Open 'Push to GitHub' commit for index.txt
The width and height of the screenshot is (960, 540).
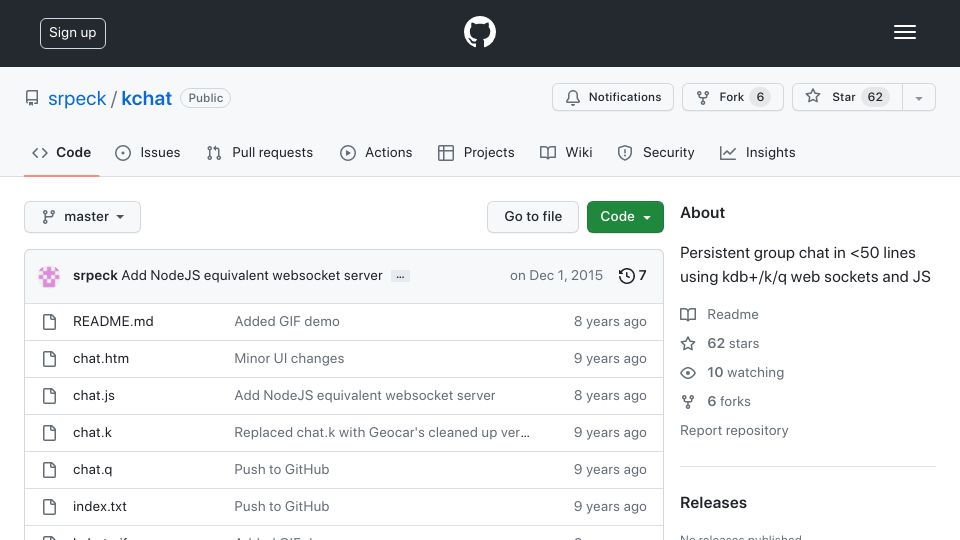(282, 507)
